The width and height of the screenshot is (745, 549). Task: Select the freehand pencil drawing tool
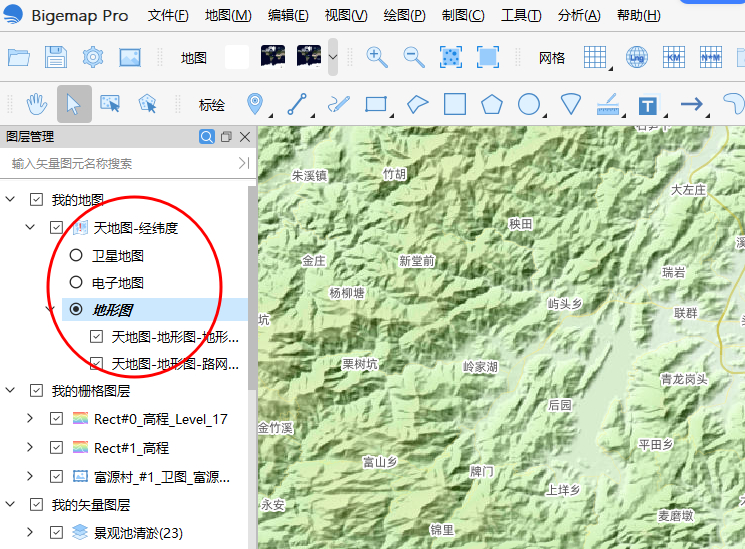pyautogui.click(x=339, y=104)
